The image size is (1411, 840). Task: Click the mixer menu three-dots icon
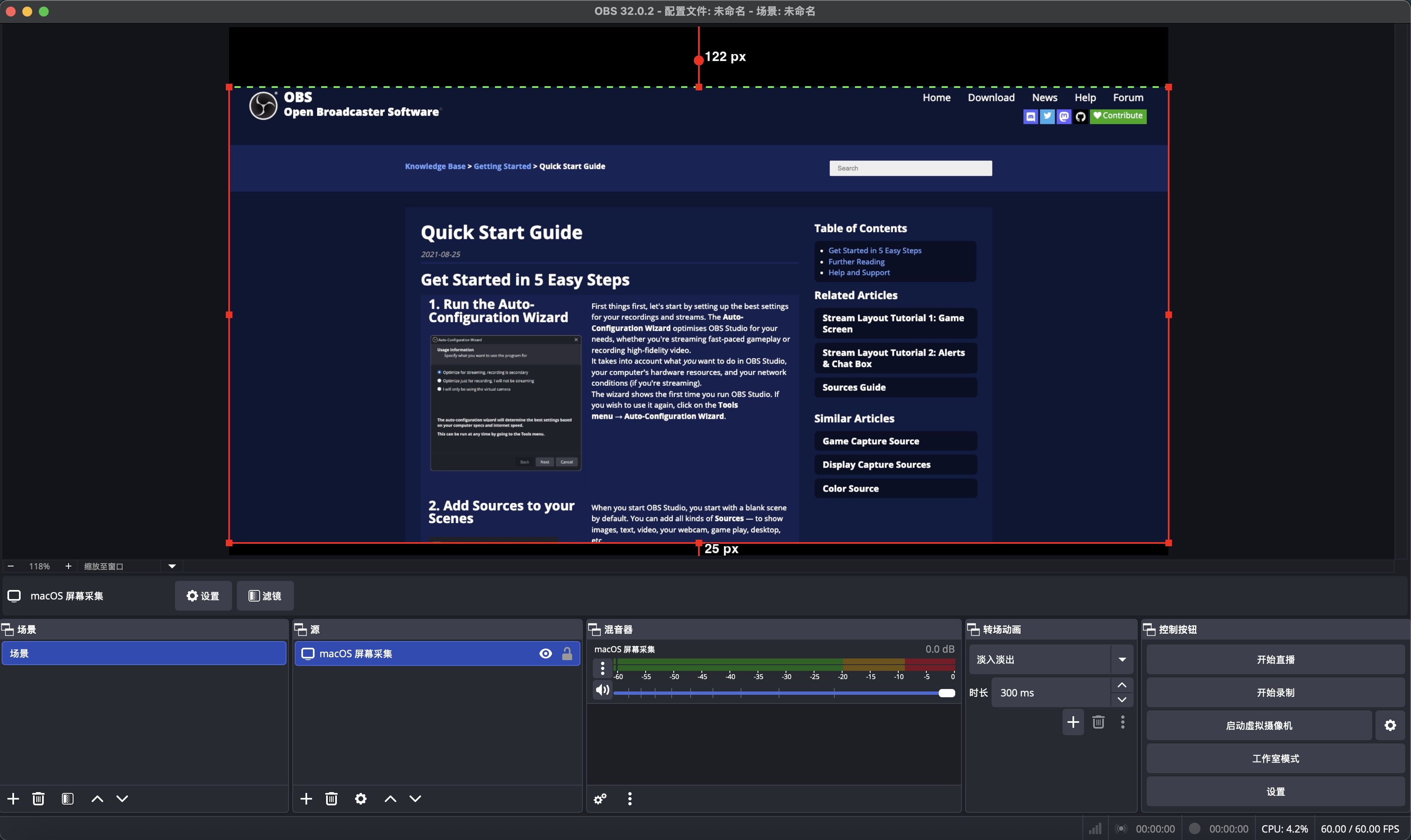tap(630, 798)
